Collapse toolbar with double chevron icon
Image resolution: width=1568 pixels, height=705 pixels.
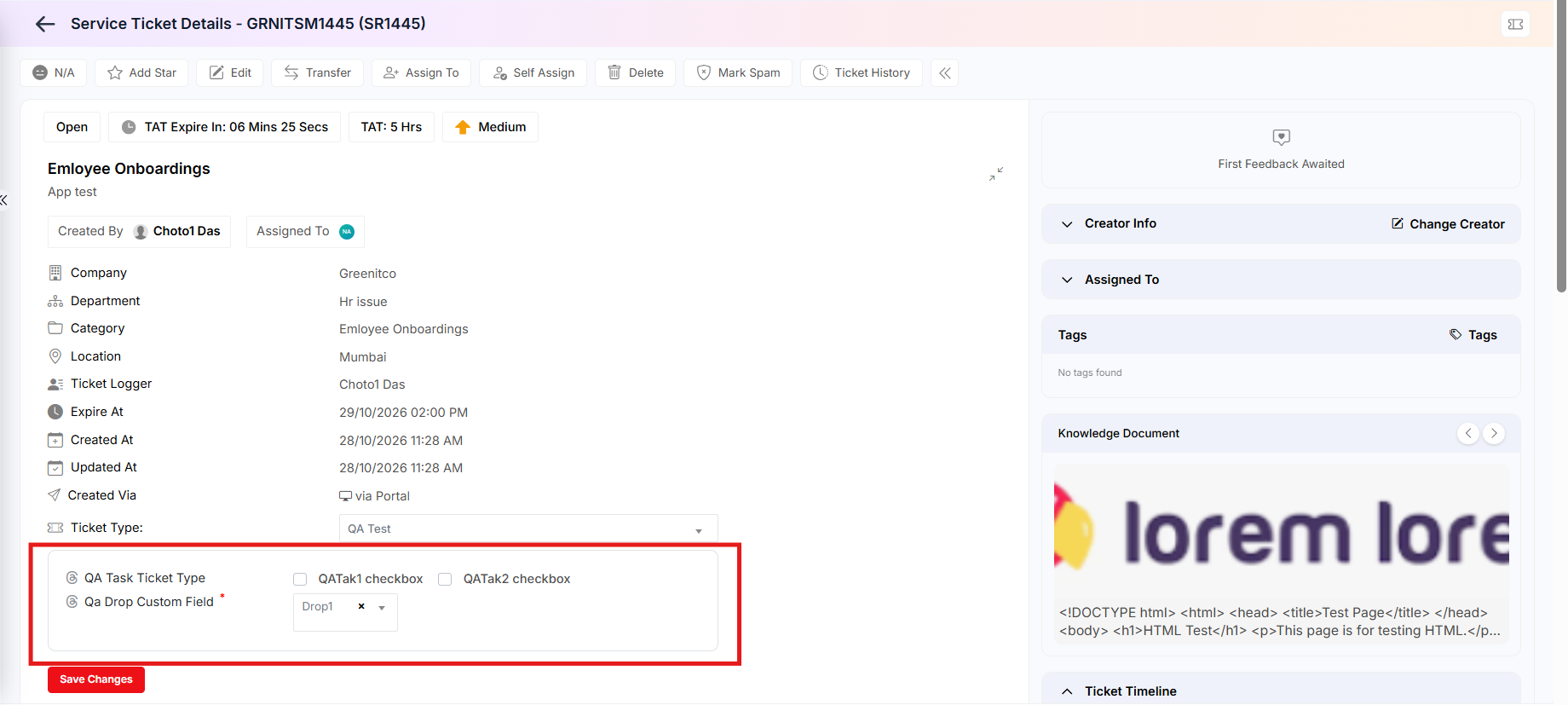(945, 72)
